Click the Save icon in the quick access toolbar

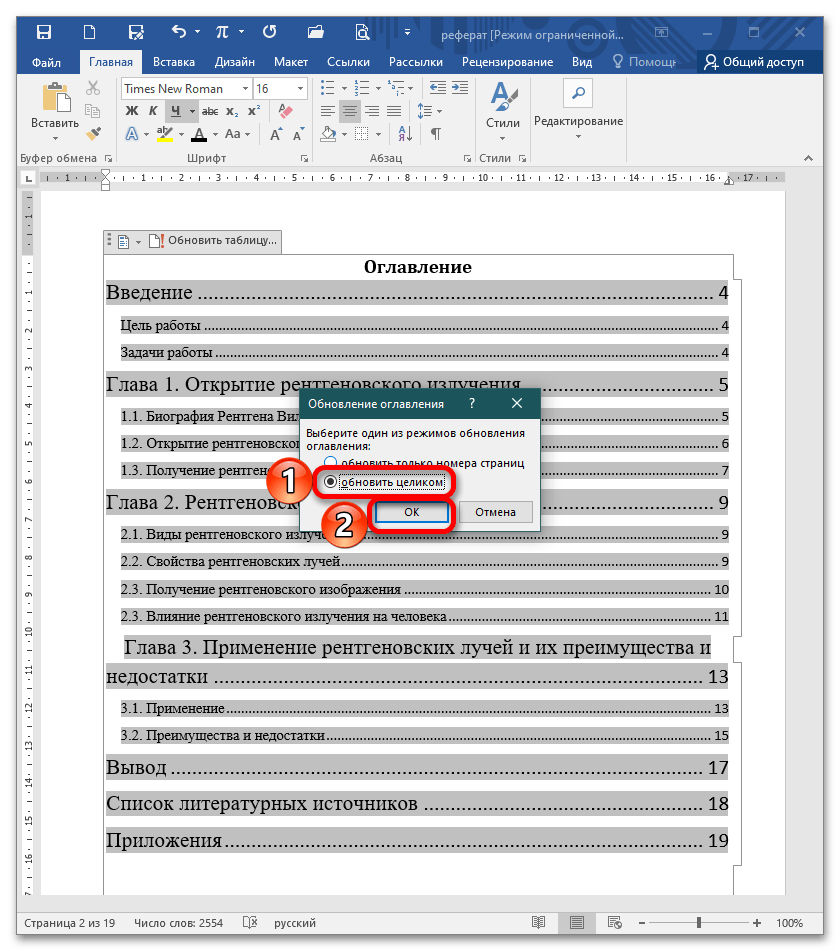coord(44,32)
